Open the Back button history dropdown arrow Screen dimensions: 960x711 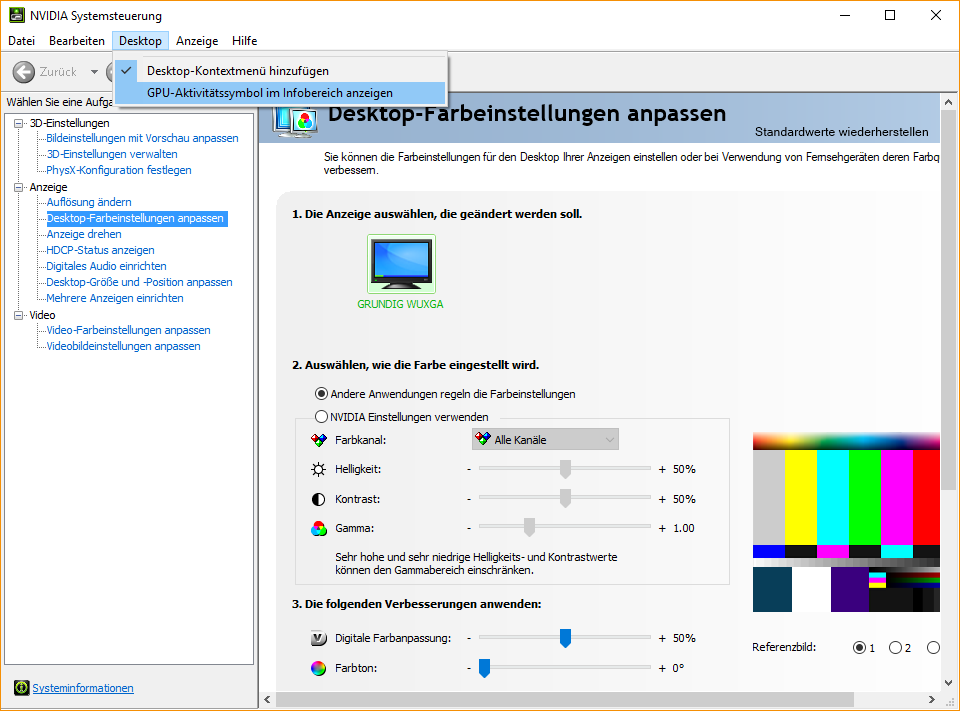(94, 72)
